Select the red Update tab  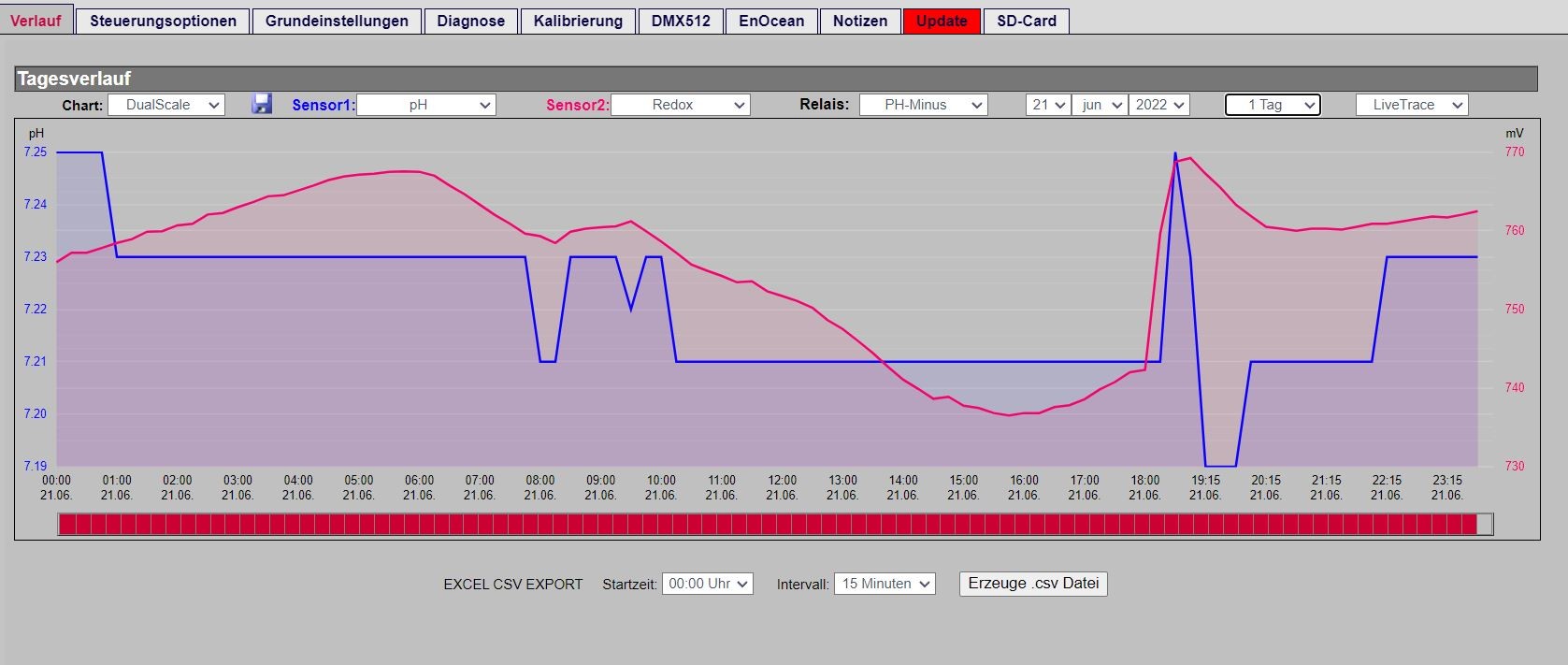tap(942, 21)
